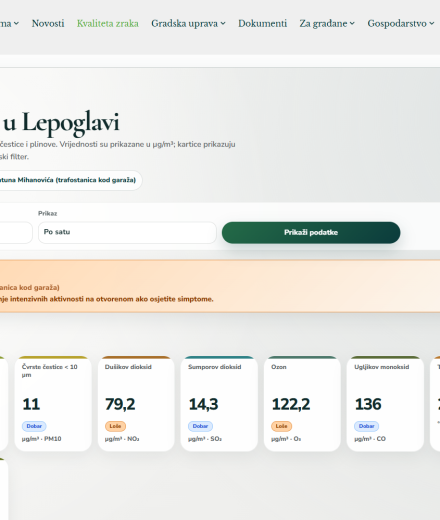
Task: Click the Loše badge on the NO₂ card
Action: pyautogui.click(x=115, y=426)
